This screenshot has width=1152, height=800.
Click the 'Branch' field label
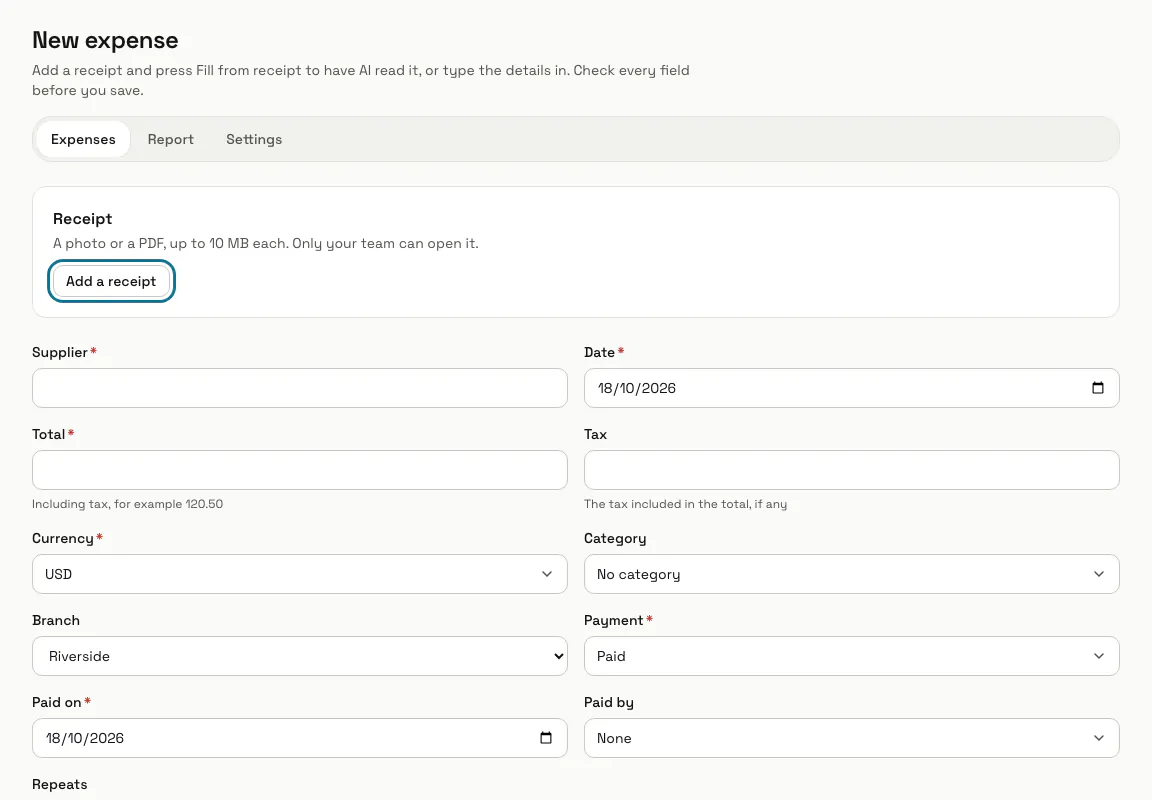tap(56, 620)
